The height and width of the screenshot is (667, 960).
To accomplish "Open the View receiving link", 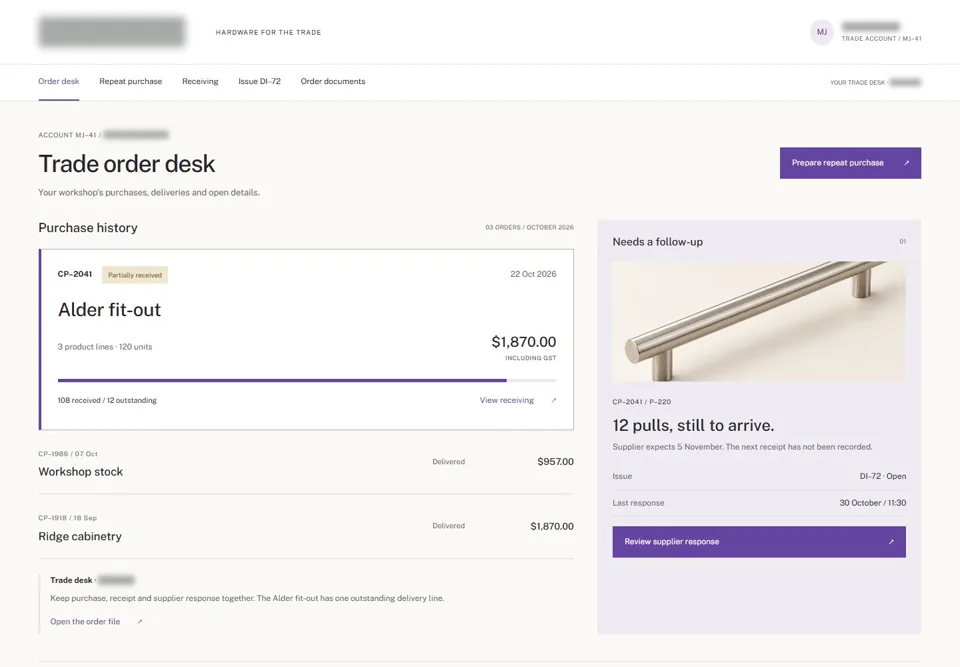I will click(x=506, y=400).
